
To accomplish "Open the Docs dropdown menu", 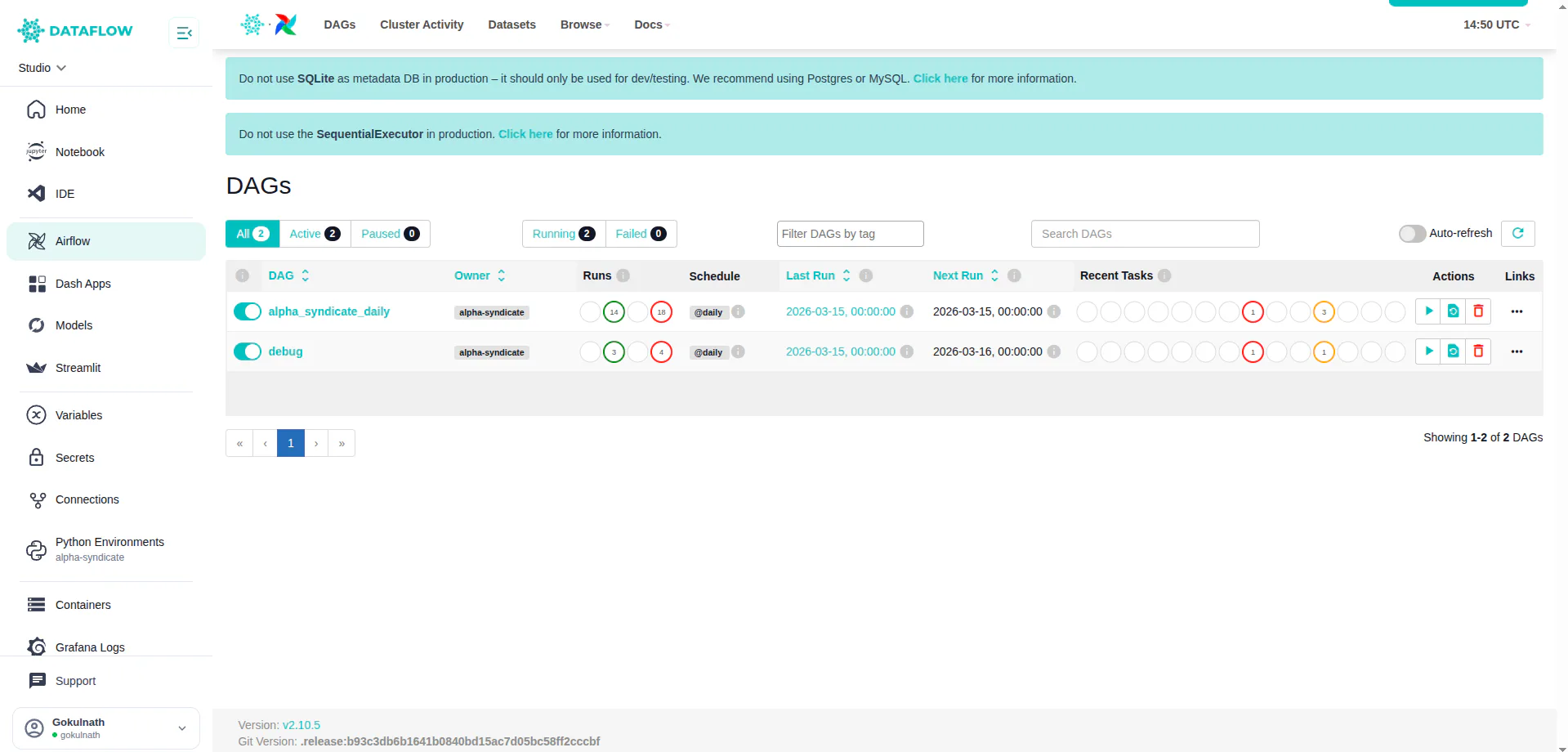I will coord(652,25).
